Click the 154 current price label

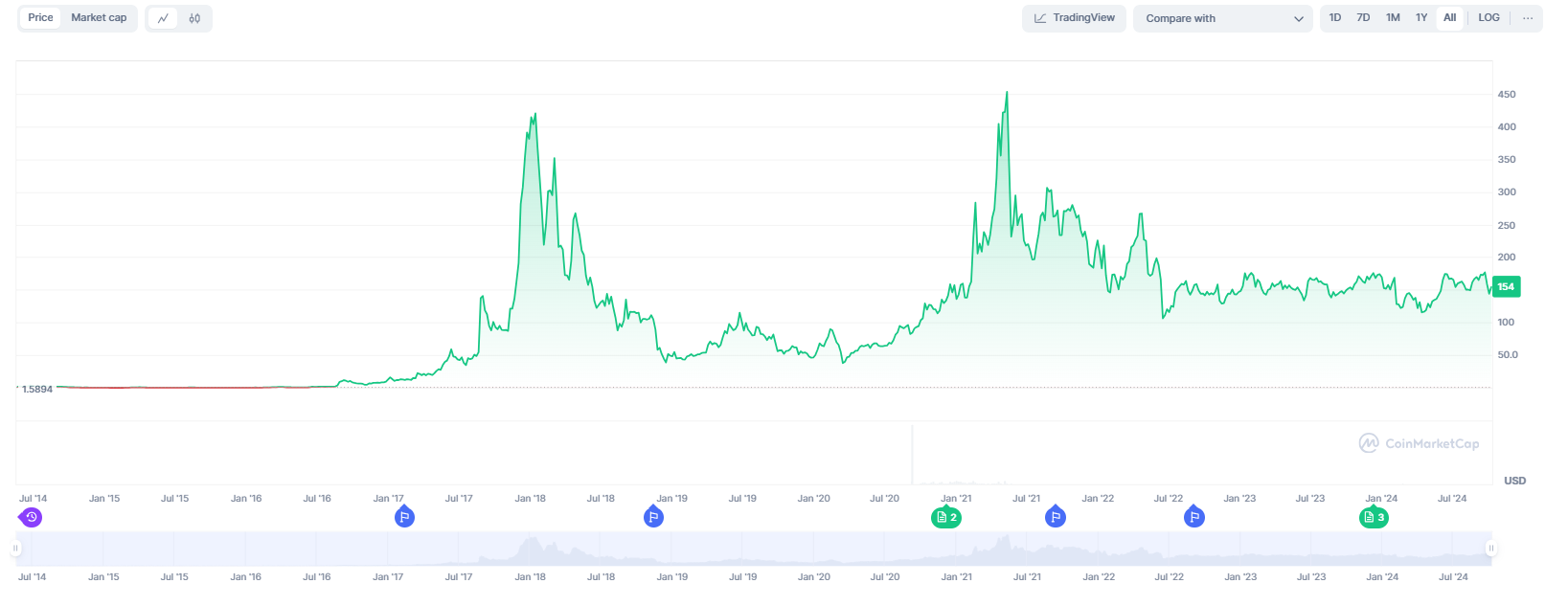point(1506,286)
